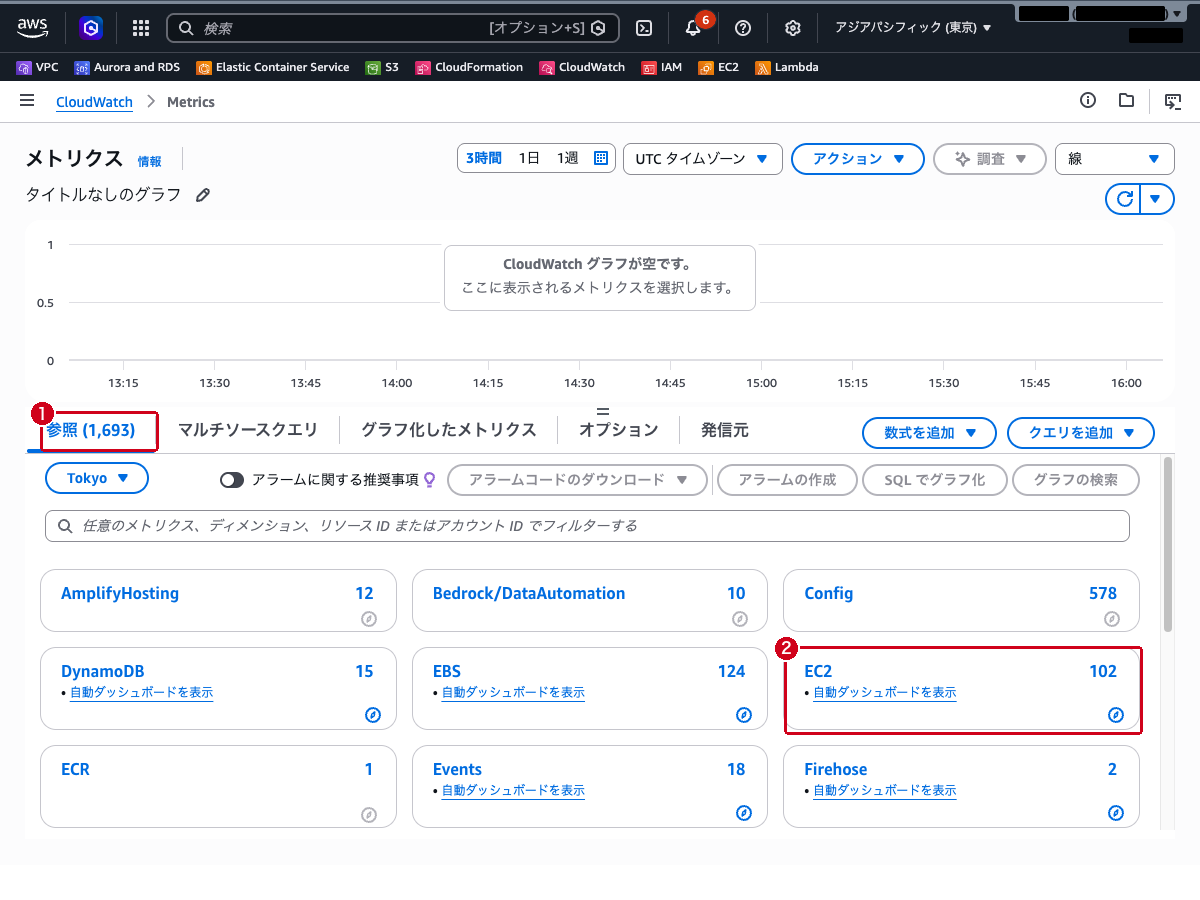Open 調査 dropdown
Image resolution: width=1200 pixels, height=900 pixels.
(x=990, y=159)
